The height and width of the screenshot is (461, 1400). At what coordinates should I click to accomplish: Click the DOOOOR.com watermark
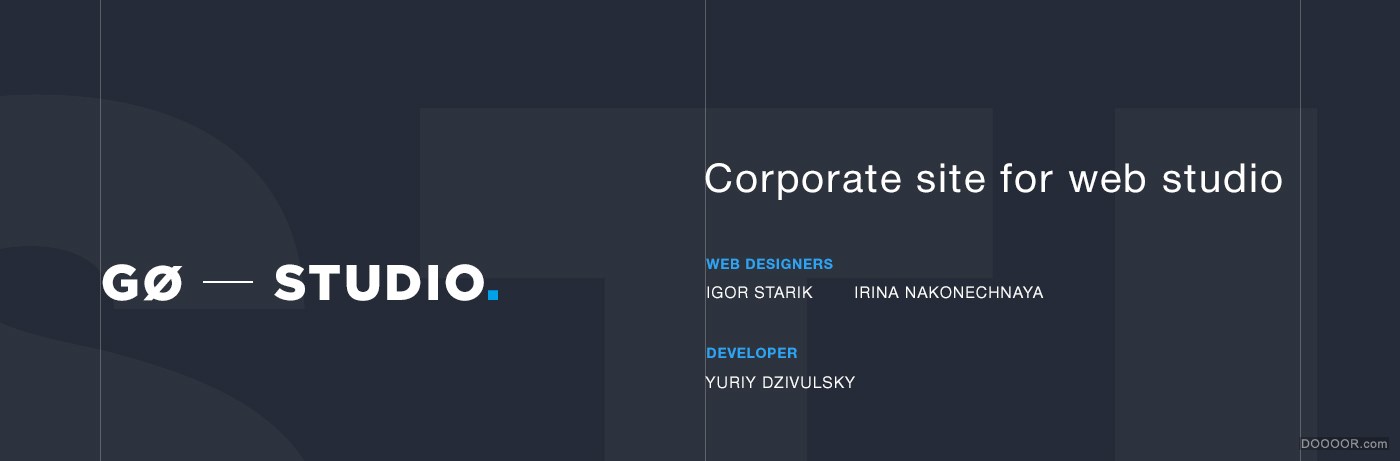tap(1343, 443)
